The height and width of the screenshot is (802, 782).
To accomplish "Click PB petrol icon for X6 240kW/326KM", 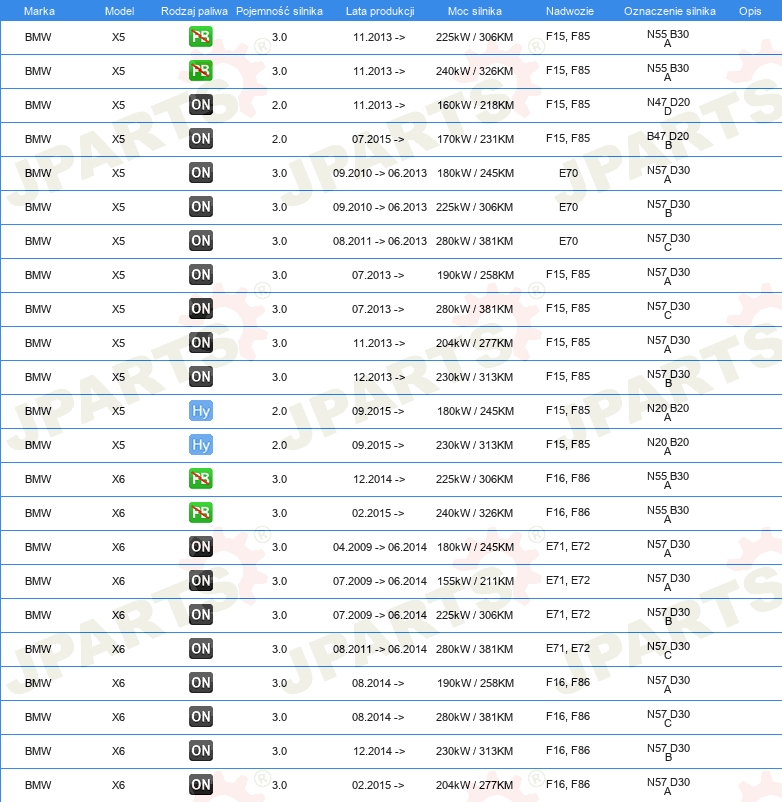I will coord(200,513).
